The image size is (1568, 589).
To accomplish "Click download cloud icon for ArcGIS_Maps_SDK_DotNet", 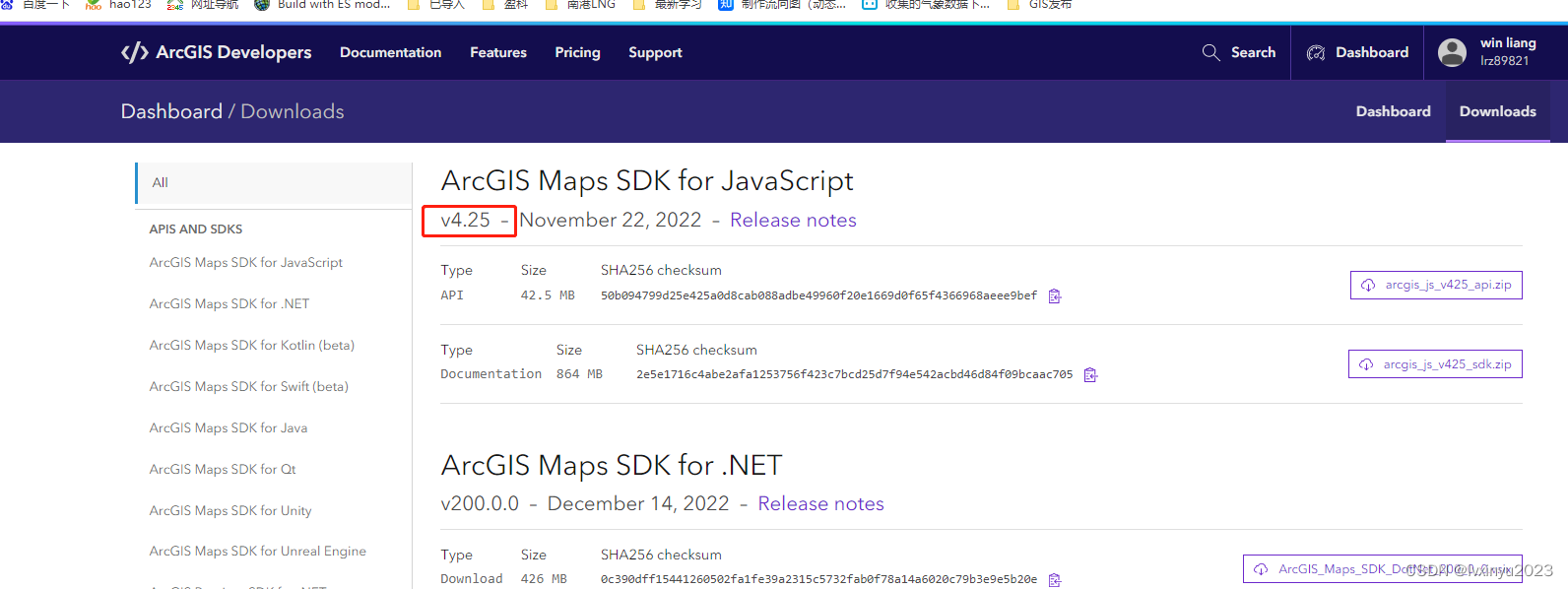I will point(1261,569).
